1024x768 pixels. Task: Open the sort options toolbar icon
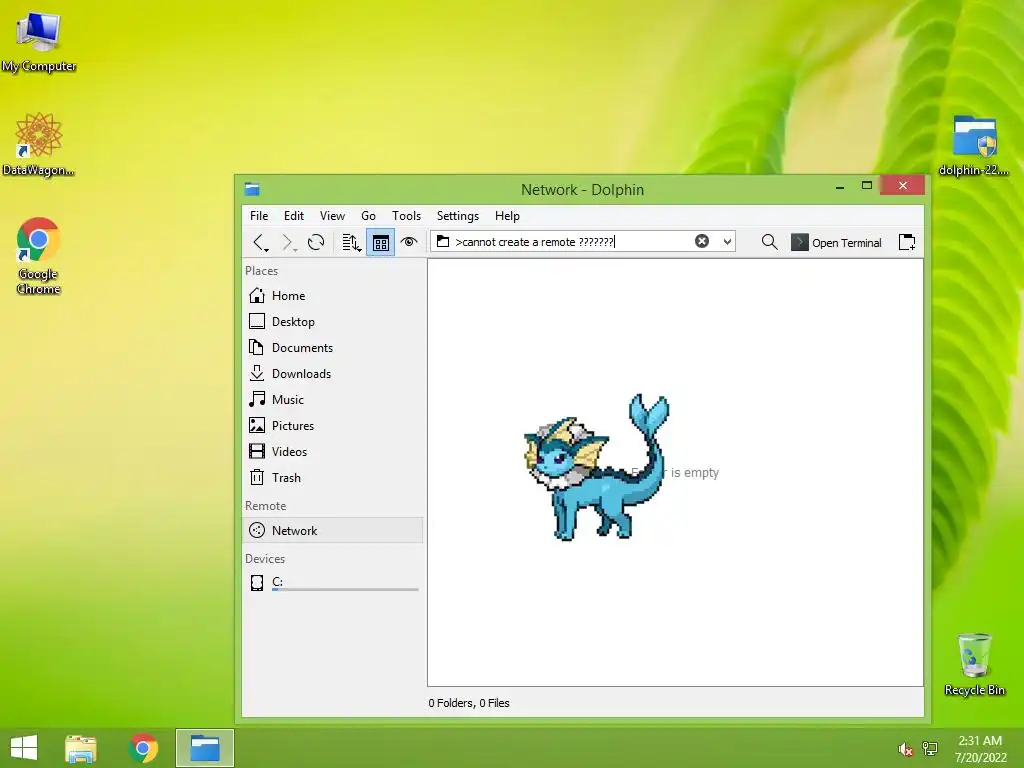351,242
